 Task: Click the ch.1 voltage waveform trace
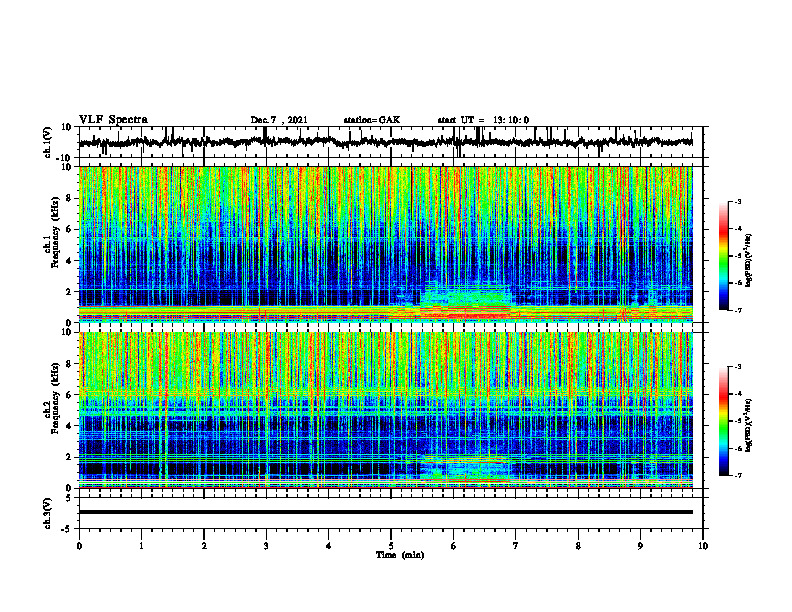coord(386,142)
